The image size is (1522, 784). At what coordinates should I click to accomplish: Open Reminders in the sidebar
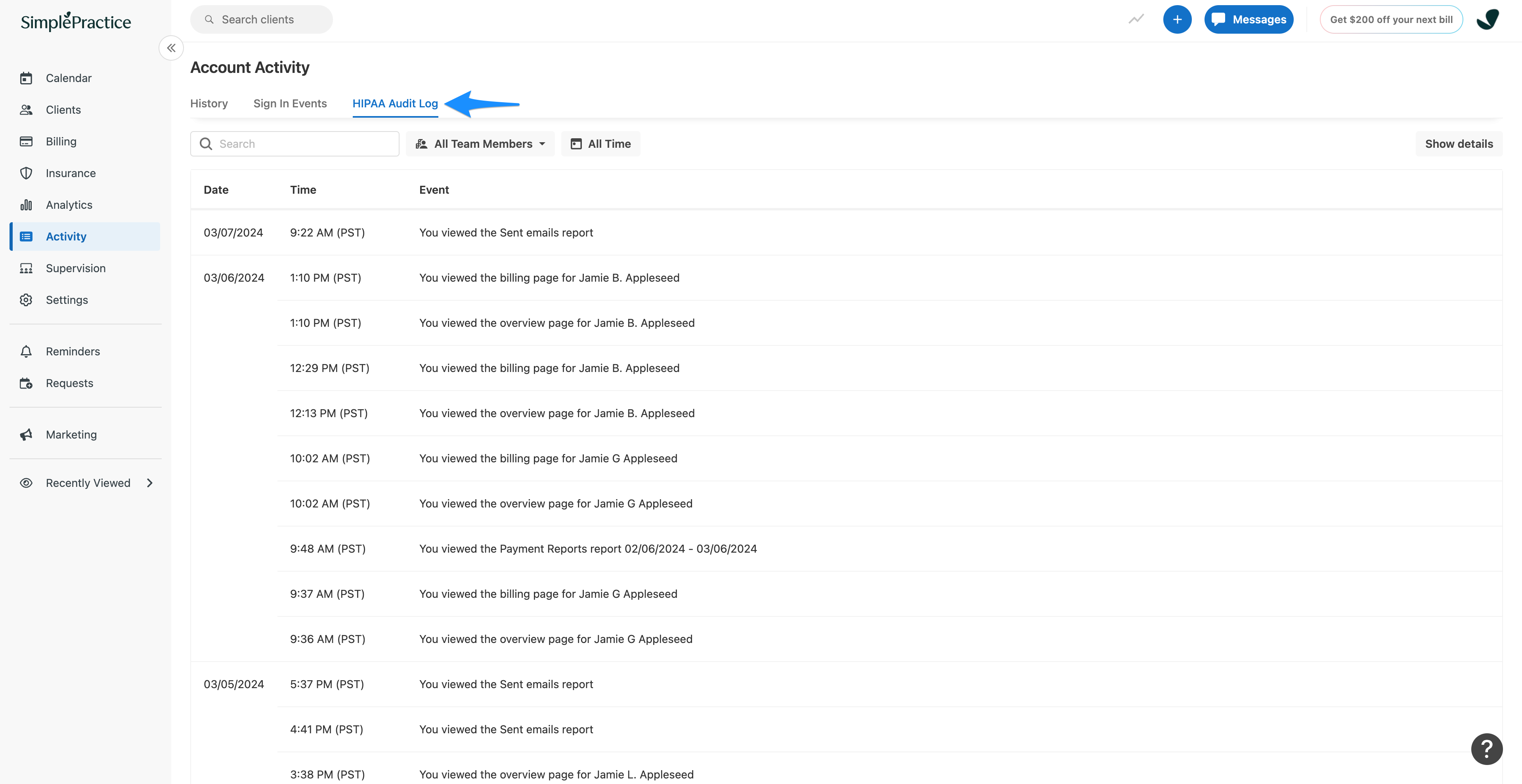pyautogui.click(x=85, y=351)
